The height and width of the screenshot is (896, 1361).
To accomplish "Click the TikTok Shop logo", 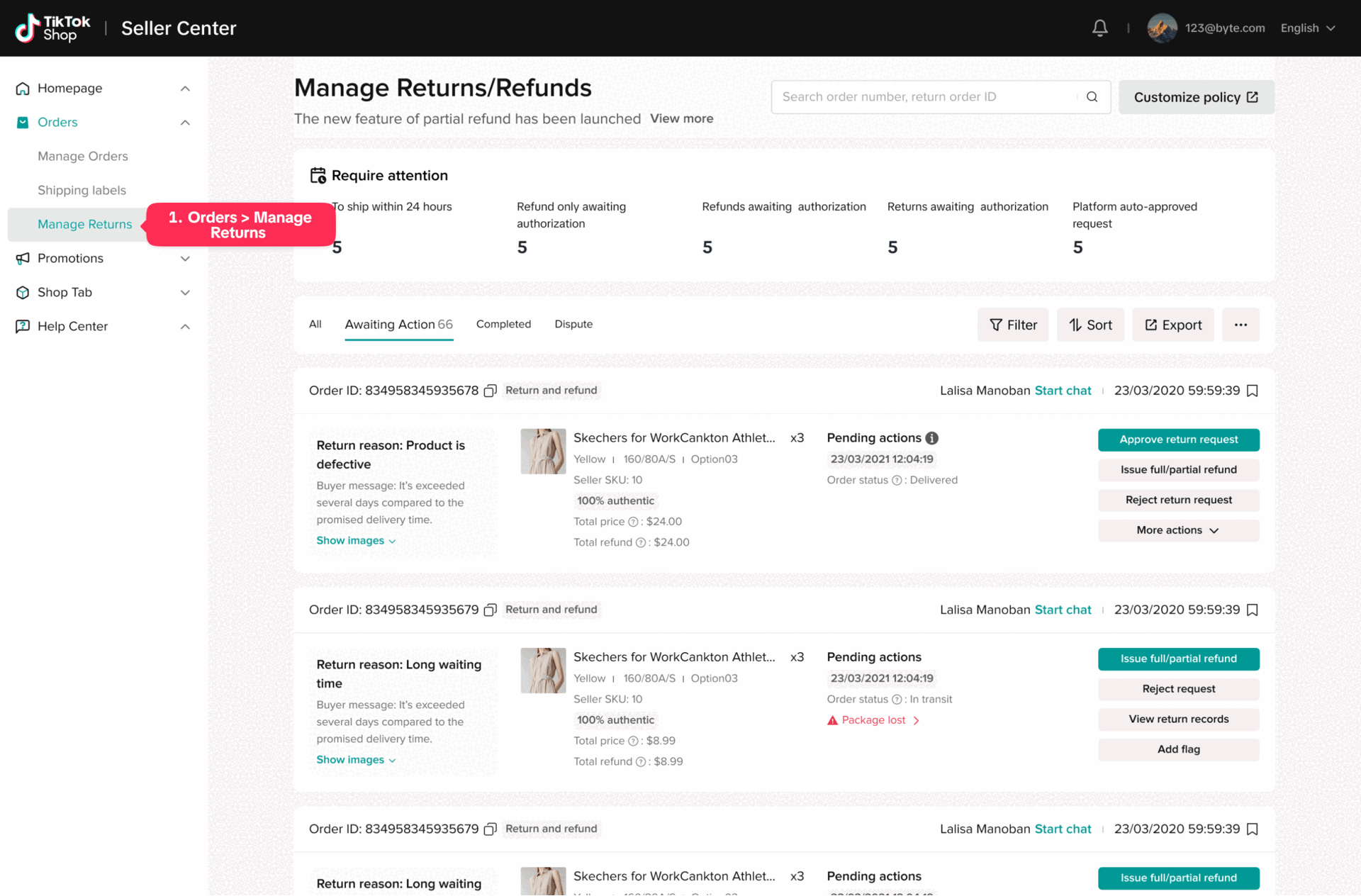I will (x=53, y=28).
